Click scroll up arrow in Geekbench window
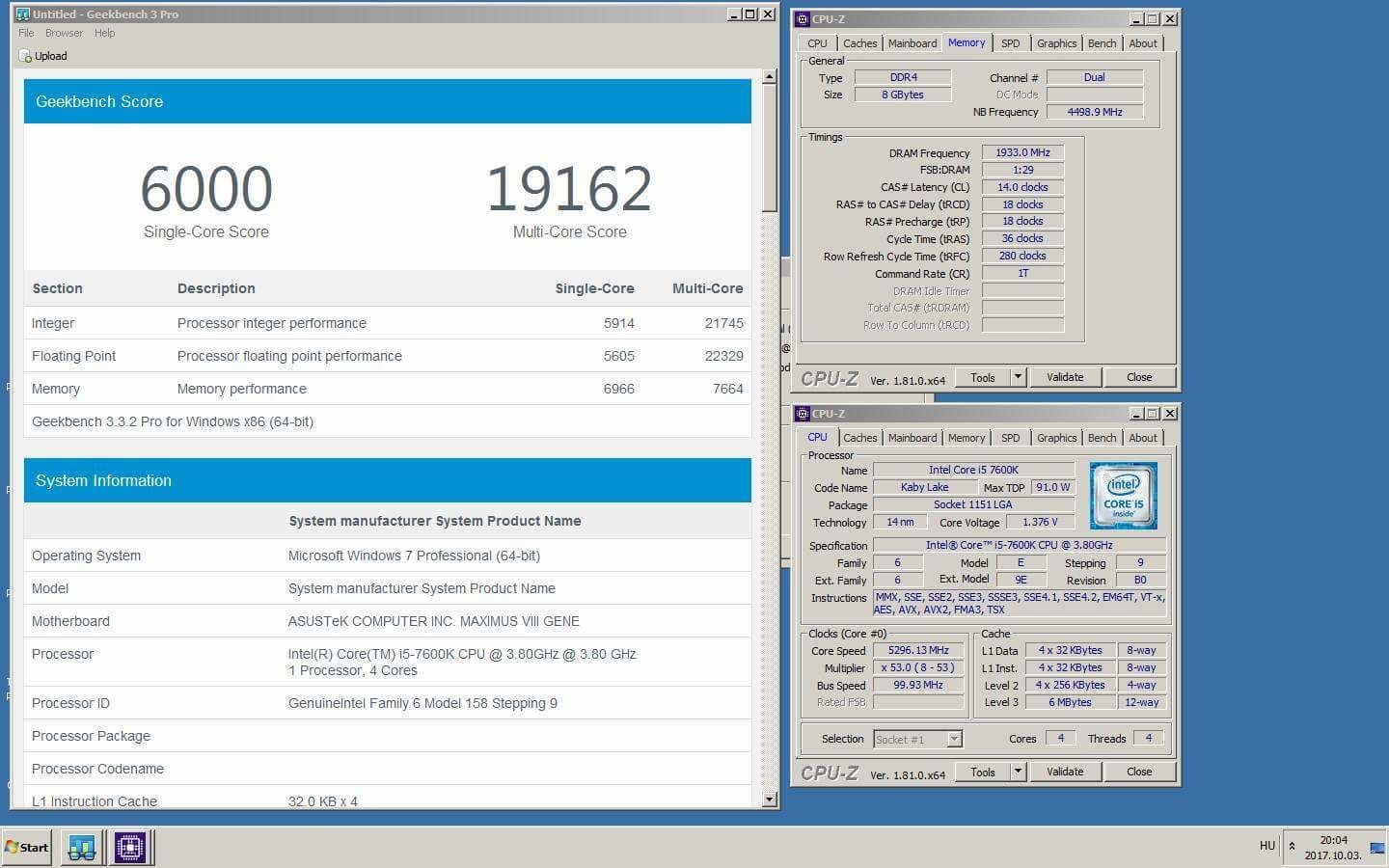 (x=769, y=76)
